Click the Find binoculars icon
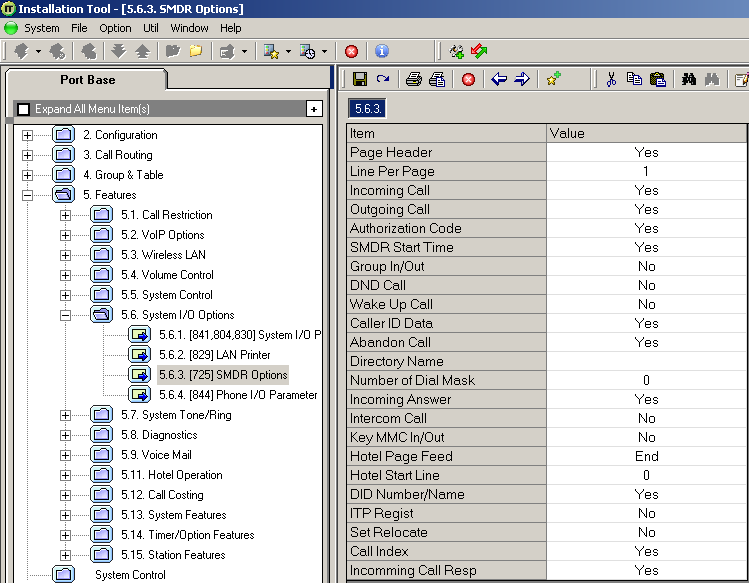This screenshot has width=749, height=583. click(689, 79)
